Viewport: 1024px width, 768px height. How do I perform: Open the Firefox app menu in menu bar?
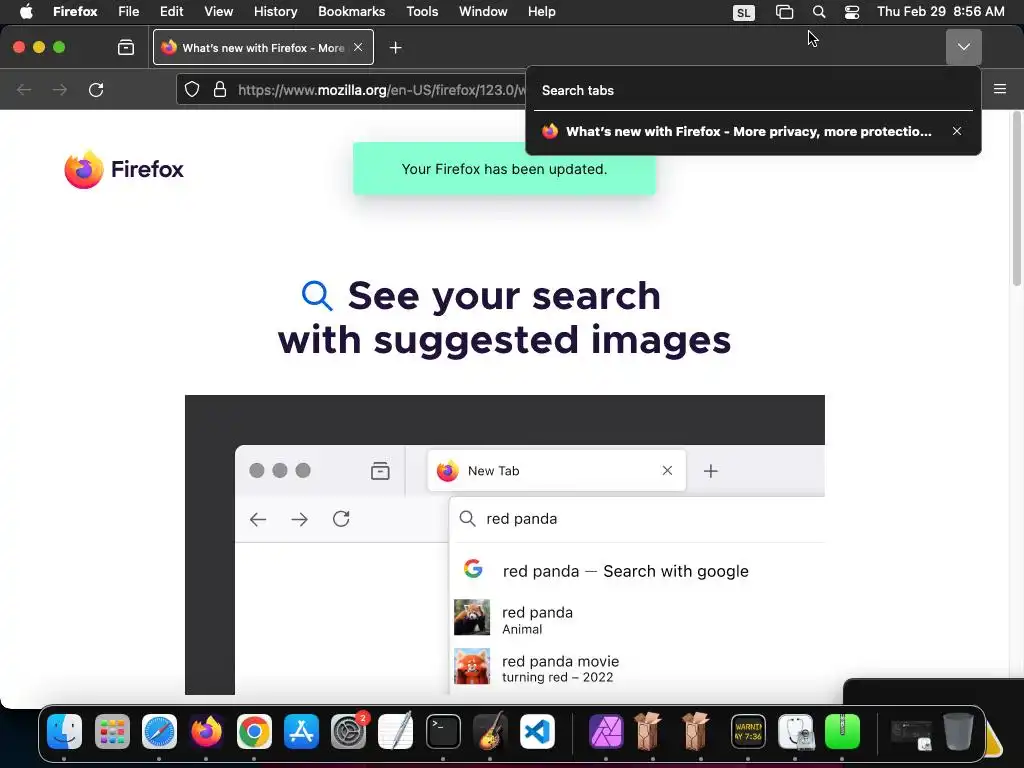pyautogui.click(x=75, y=12)
